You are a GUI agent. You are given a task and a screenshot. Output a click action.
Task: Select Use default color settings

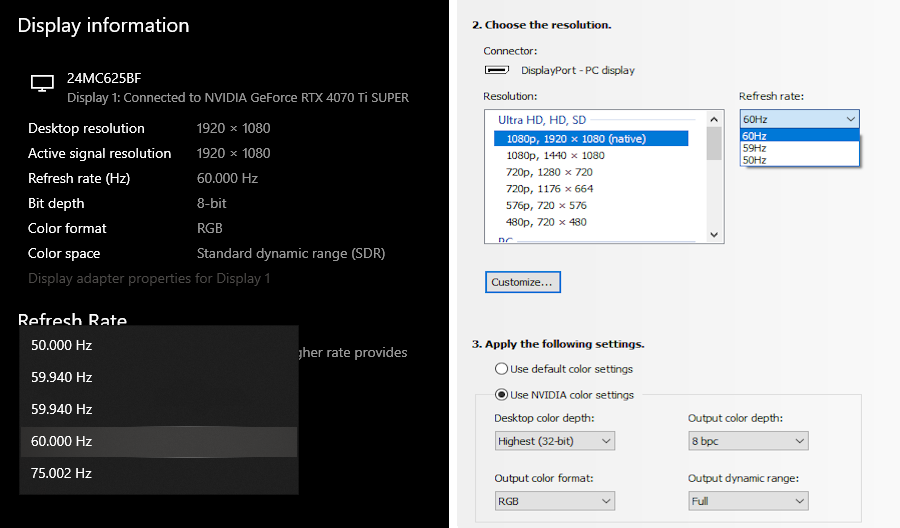564,368
